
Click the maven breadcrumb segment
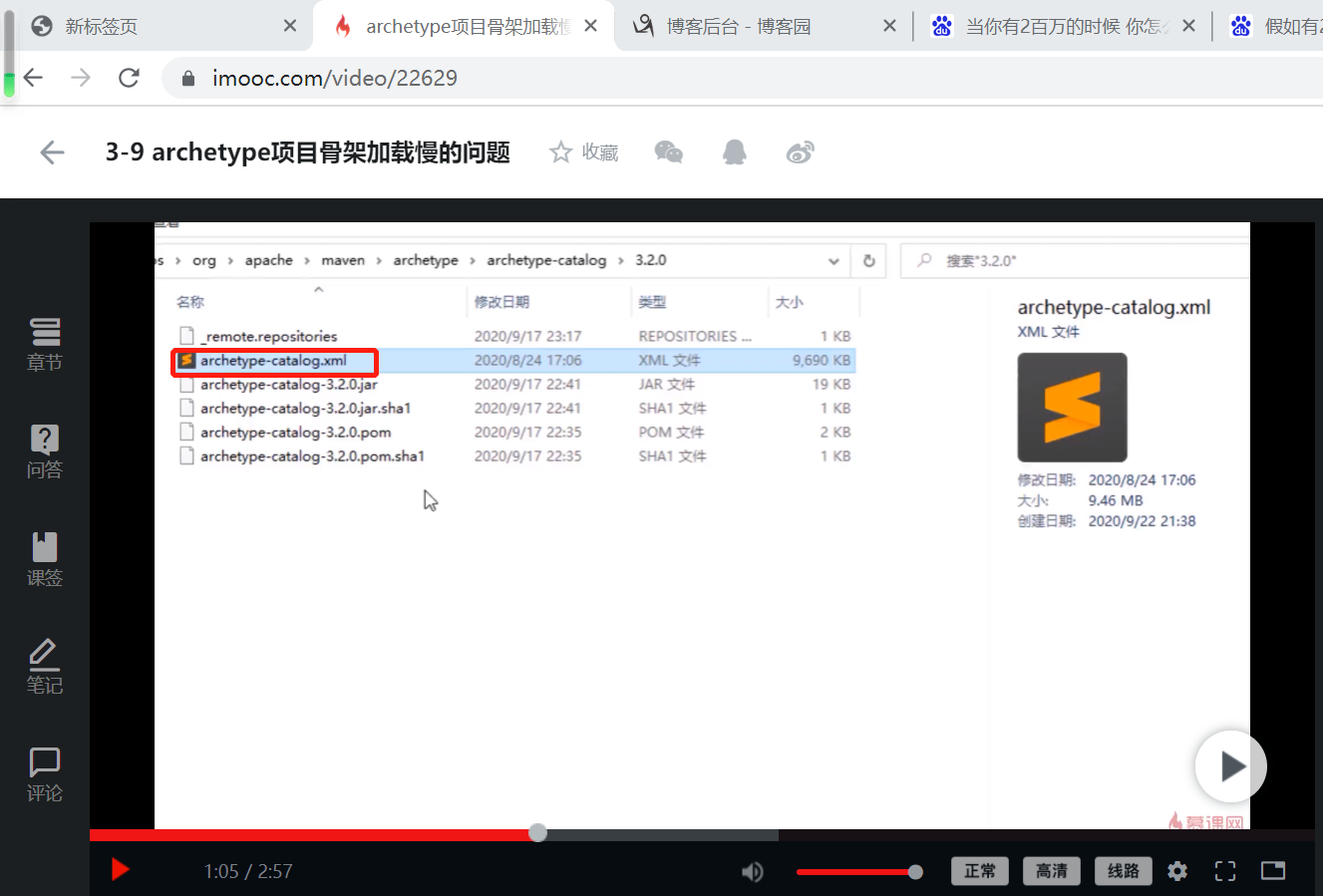click(x=343, y=260)
